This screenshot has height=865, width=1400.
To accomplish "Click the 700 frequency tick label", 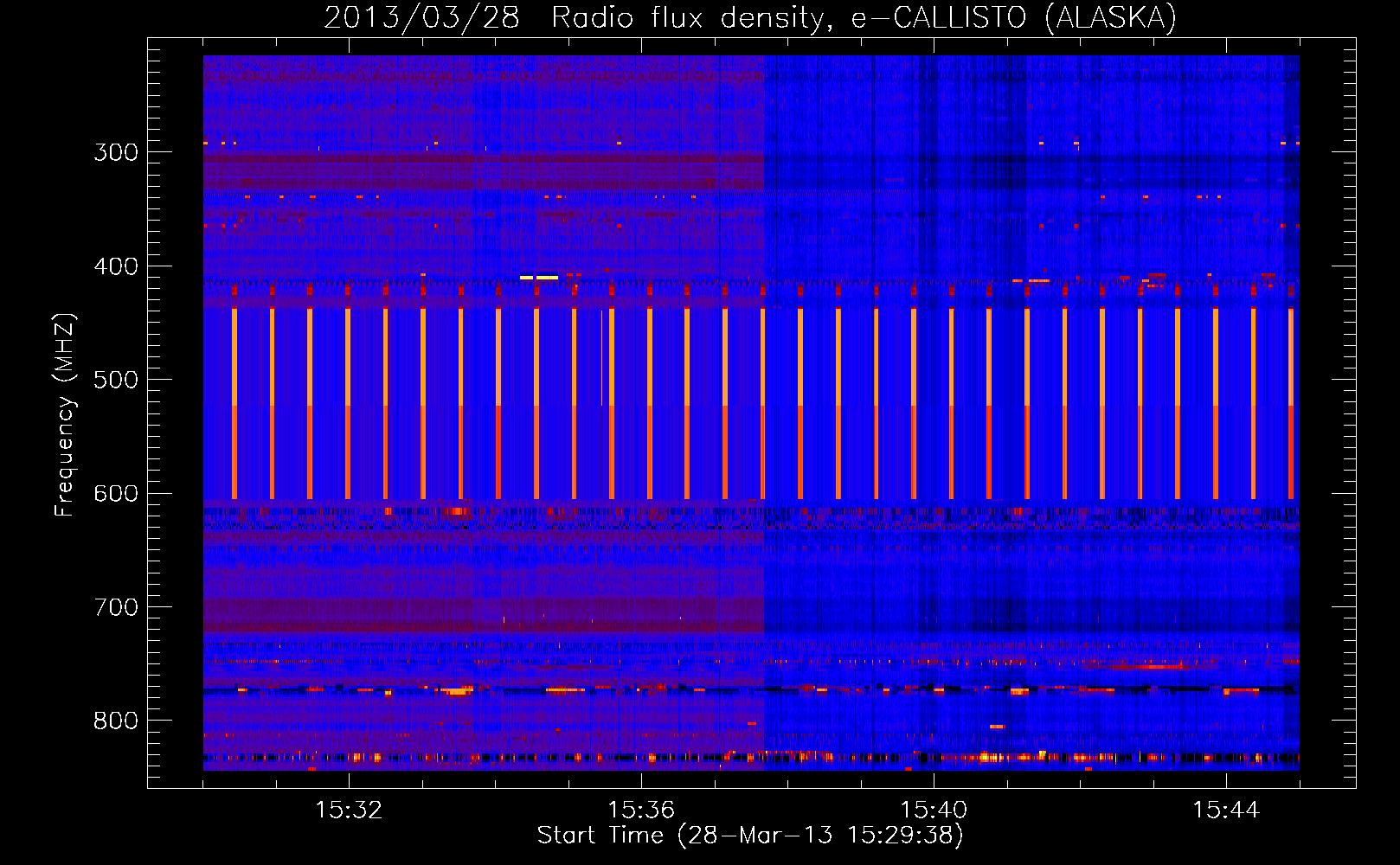I will pos(116,607).
